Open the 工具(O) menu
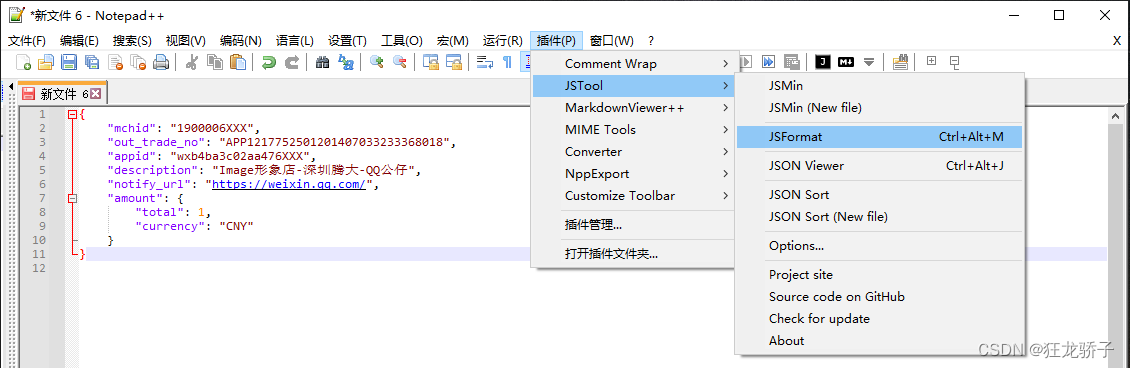The image size is (1130, 368). pos(401,40)
